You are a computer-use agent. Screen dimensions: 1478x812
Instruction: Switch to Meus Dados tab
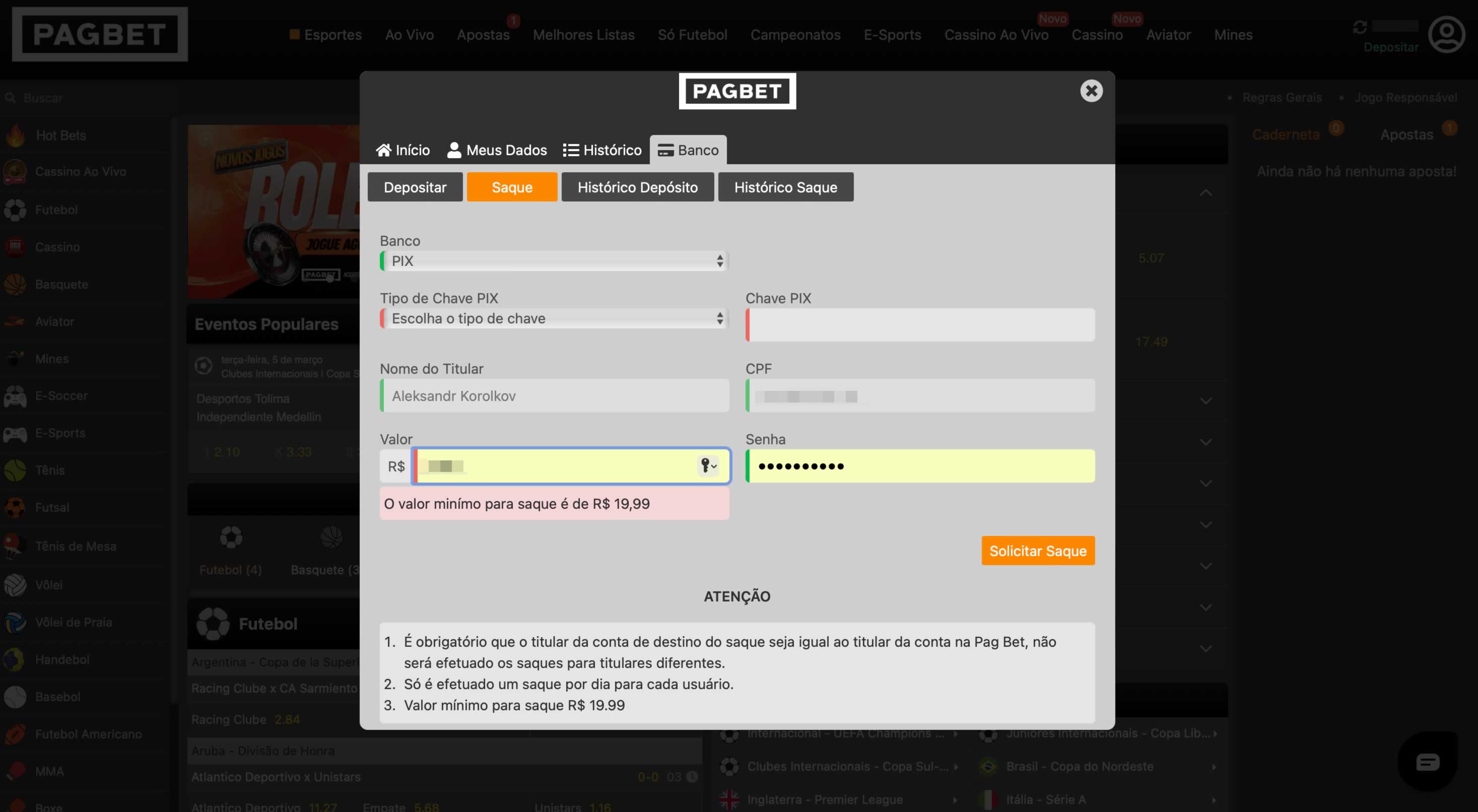[x=497, y=150]
